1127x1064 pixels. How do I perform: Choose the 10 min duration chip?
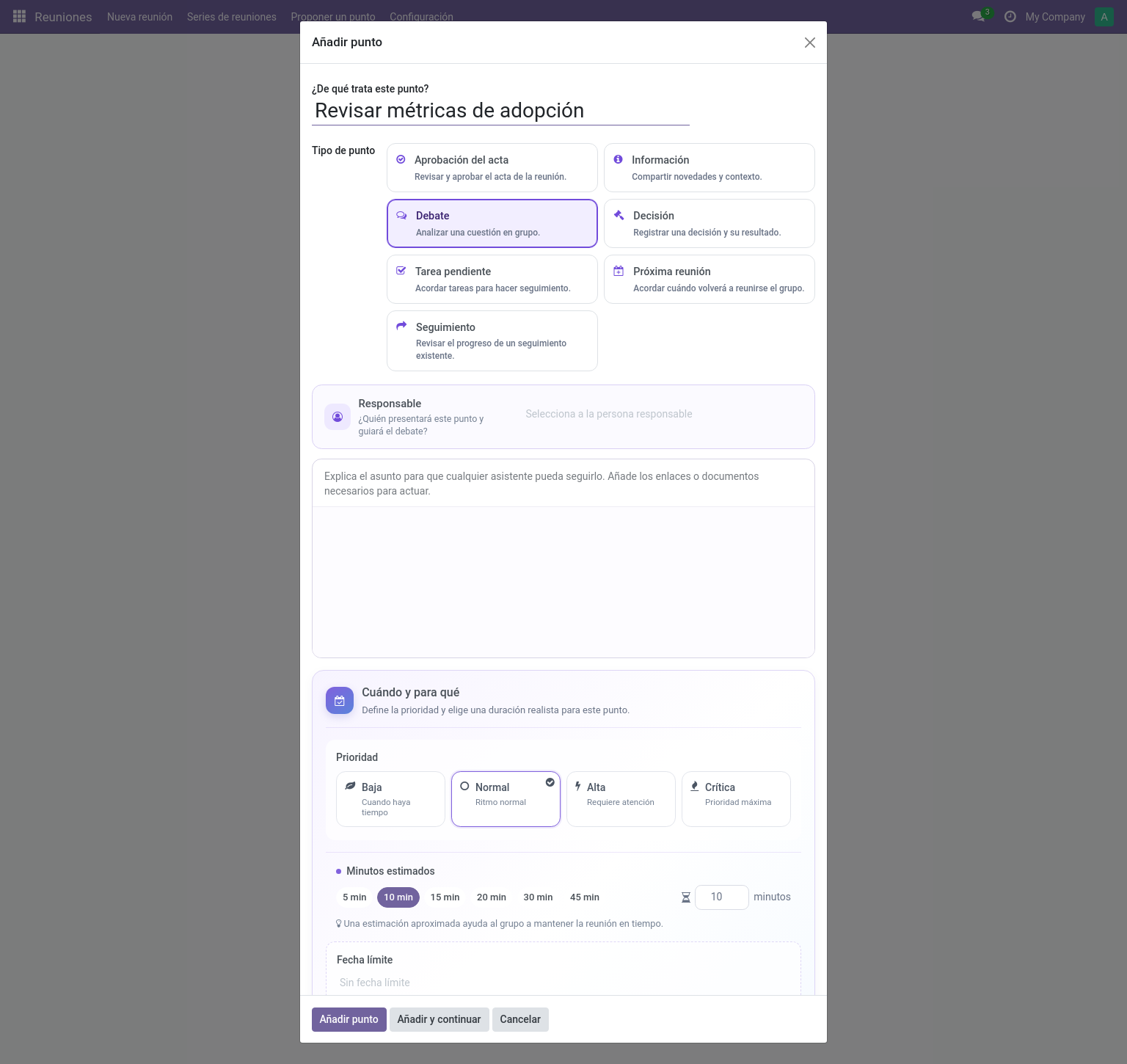coord(398,897)
